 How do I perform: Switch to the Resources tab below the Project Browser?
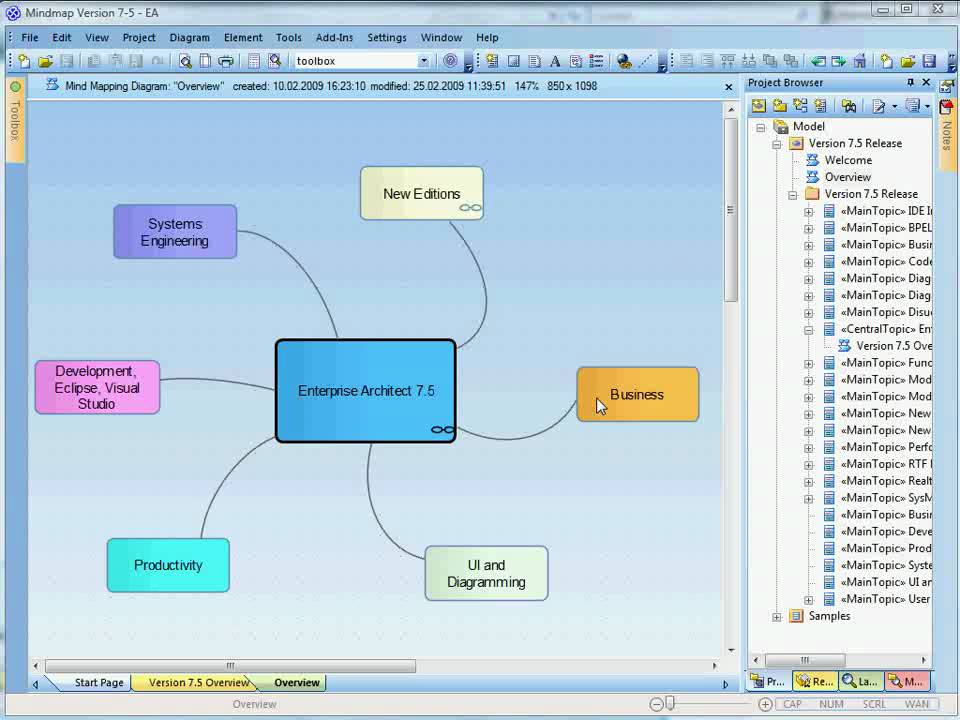coord(814,681)
